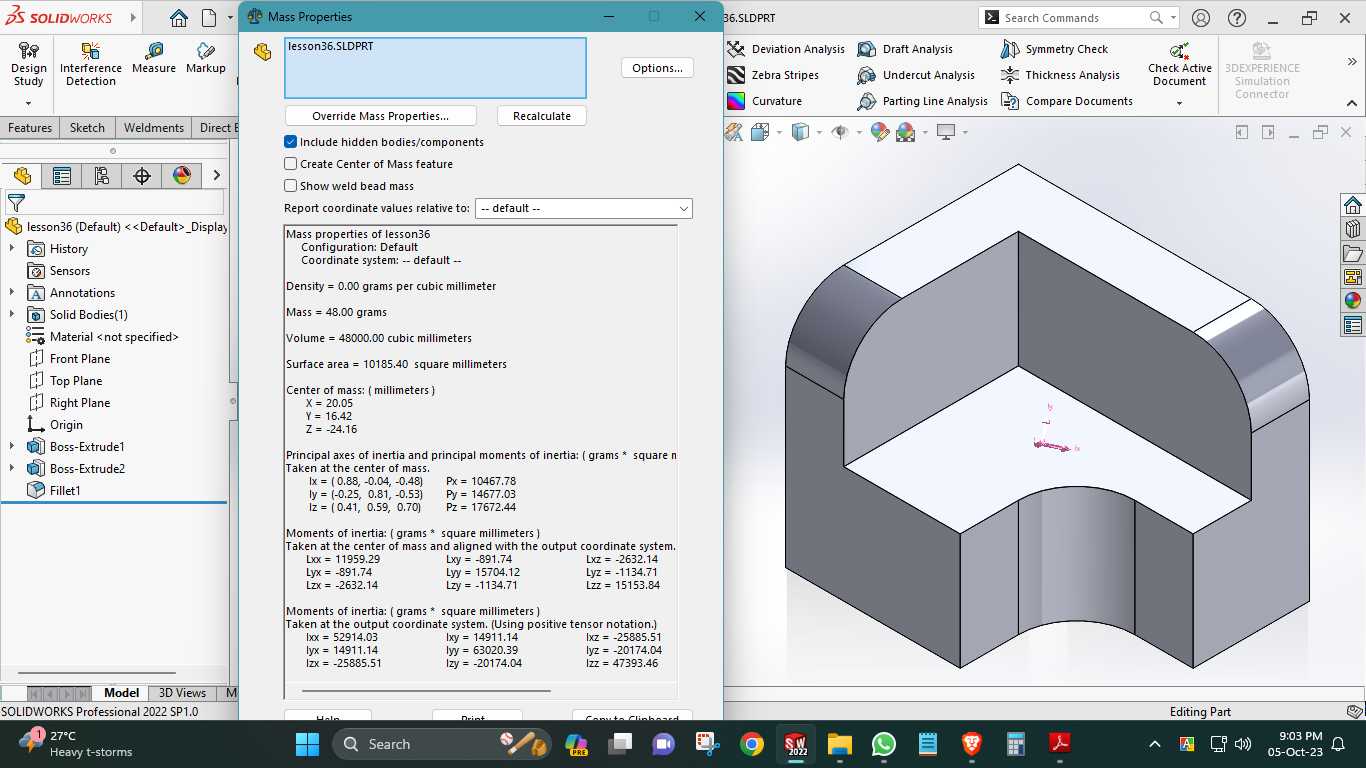Switch to FeatureManager design tree tab
1366x768 pixels.
tap(22, 176)
